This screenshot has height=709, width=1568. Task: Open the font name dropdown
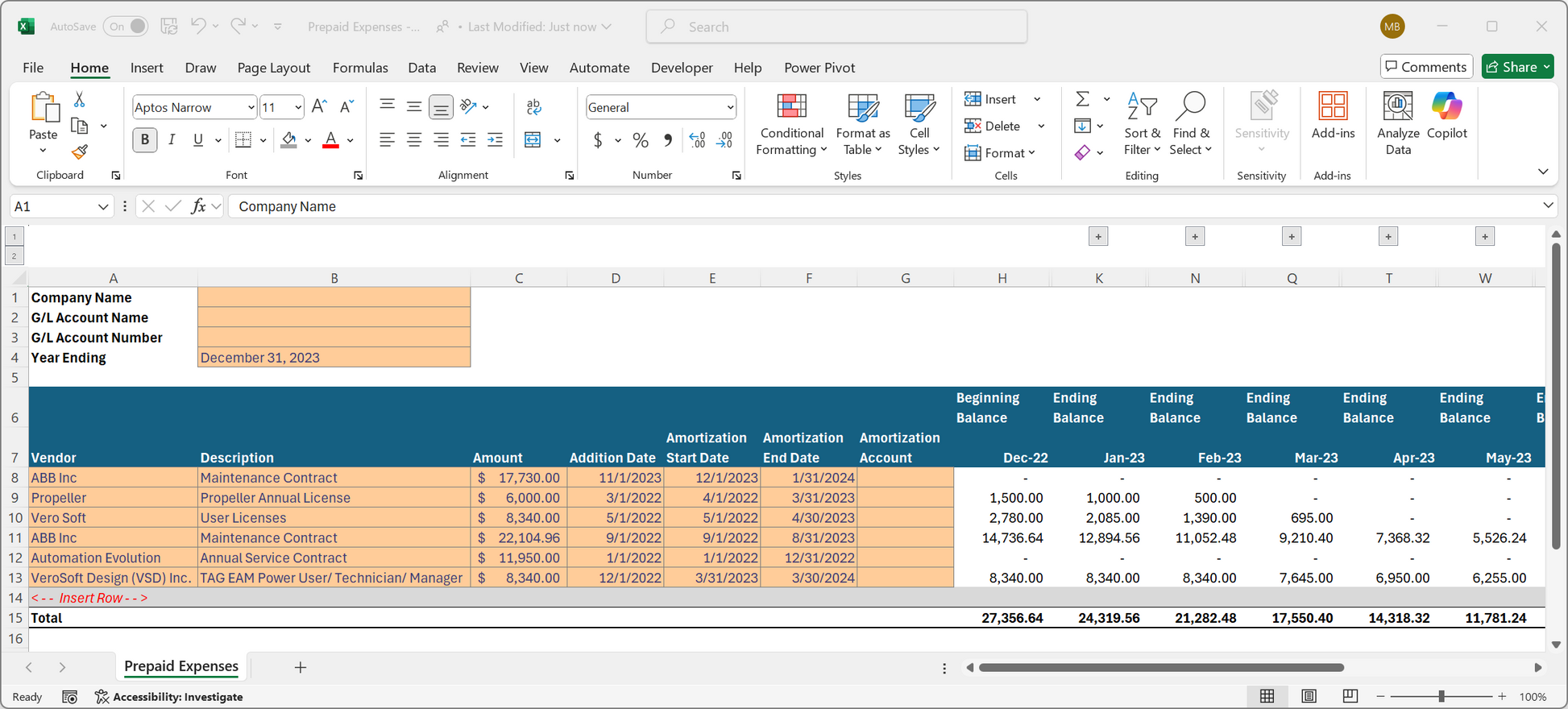click(251, 107)
